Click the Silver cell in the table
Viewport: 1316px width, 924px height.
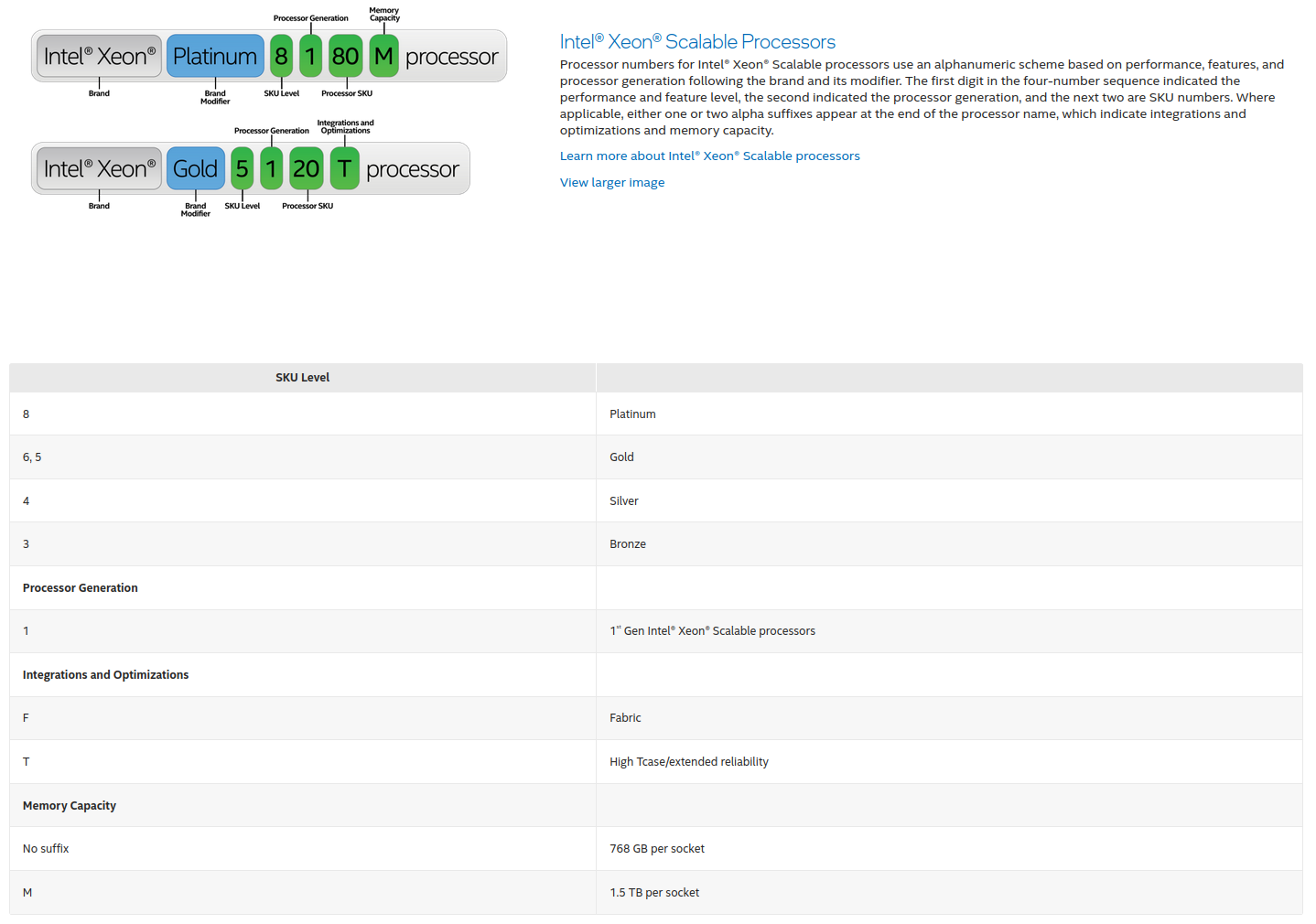click(x=624, y=501)
